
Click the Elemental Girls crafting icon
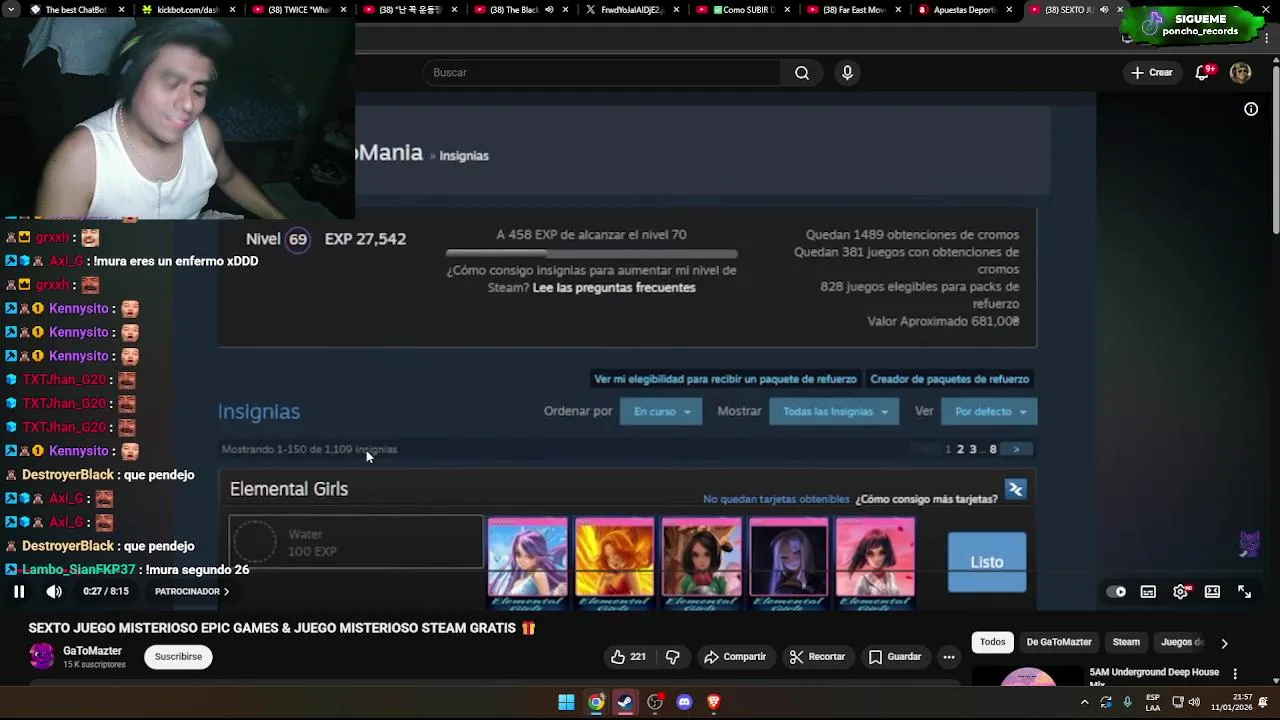coord(1016,490)
